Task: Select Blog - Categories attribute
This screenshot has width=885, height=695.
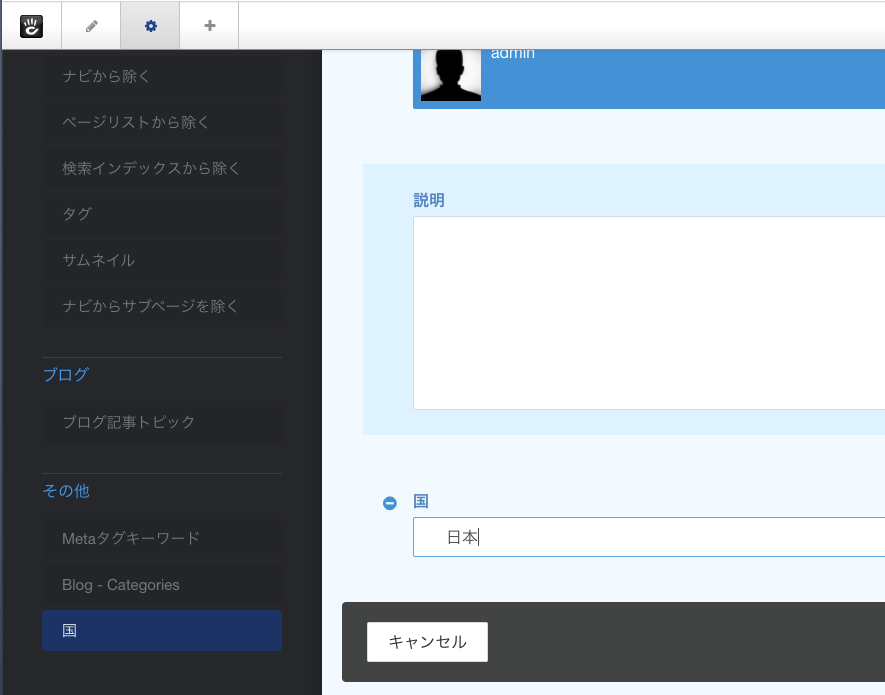Action: tap(162, 585)
